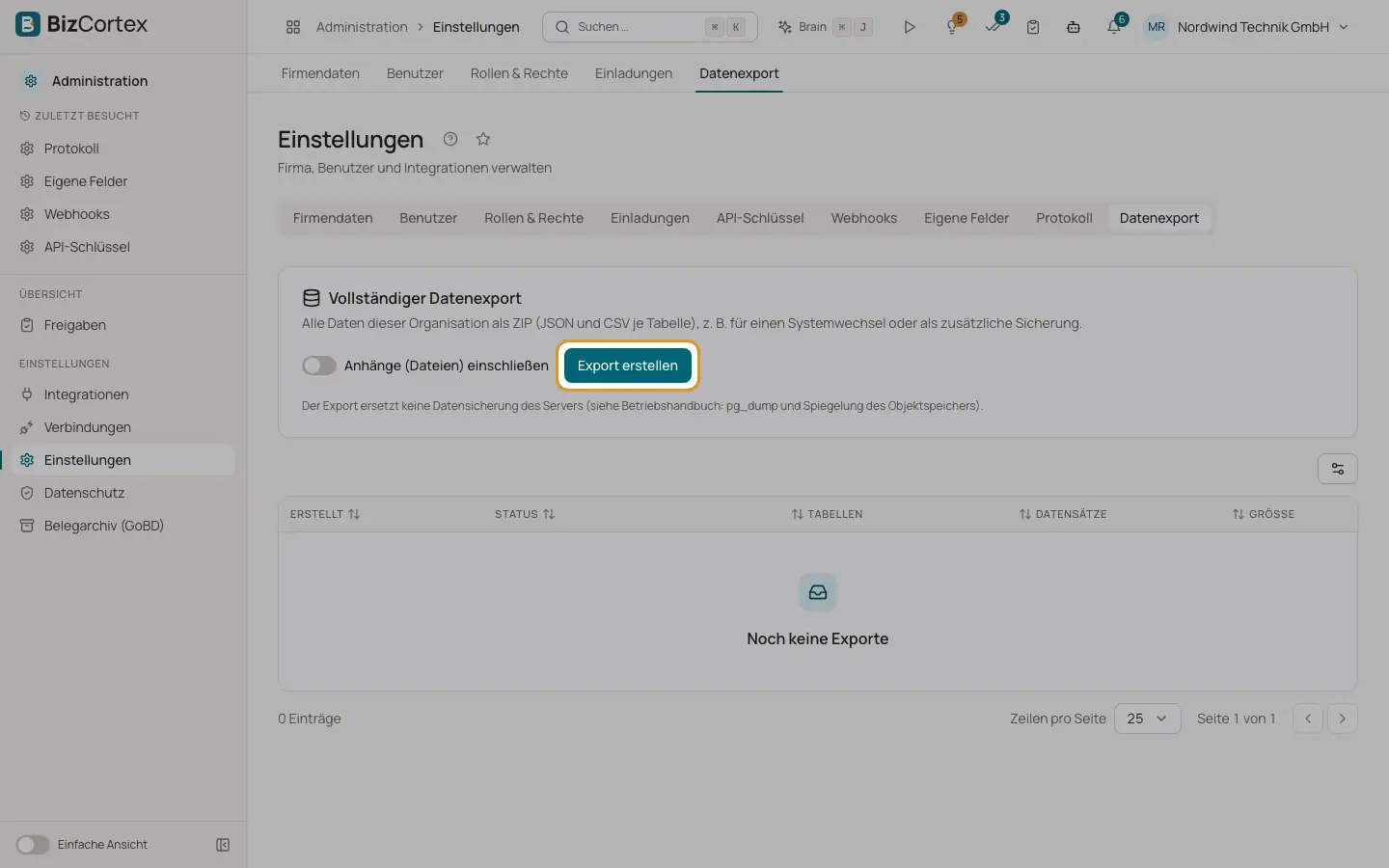
Task: Toggle the Einfache Ansicht switch
Action: (32, 845)
